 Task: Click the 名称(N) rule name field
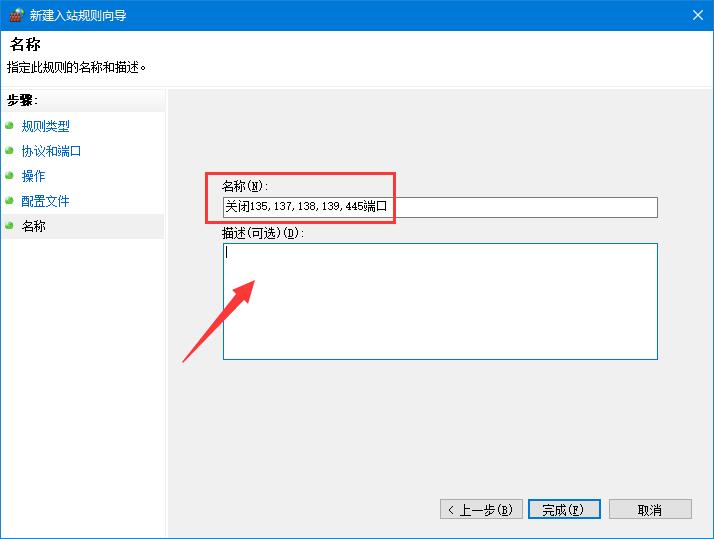pyautogui.click(x=440, y=207)
